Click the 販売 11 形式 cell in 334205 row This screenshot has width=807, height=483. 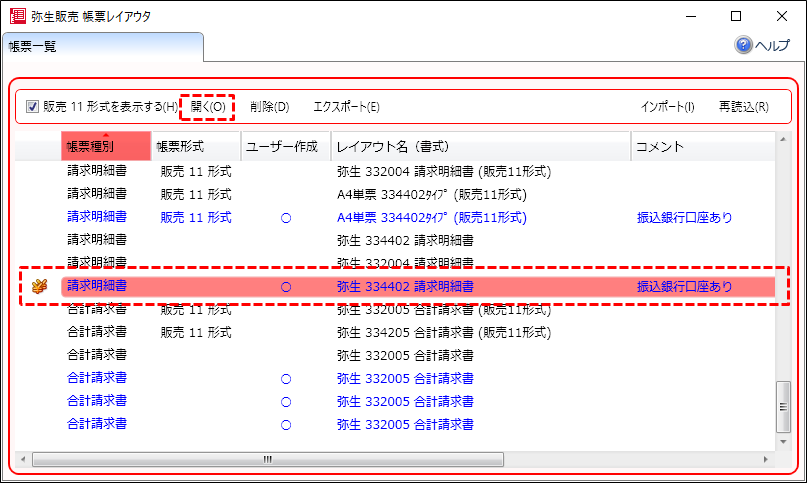pos(196,333)
